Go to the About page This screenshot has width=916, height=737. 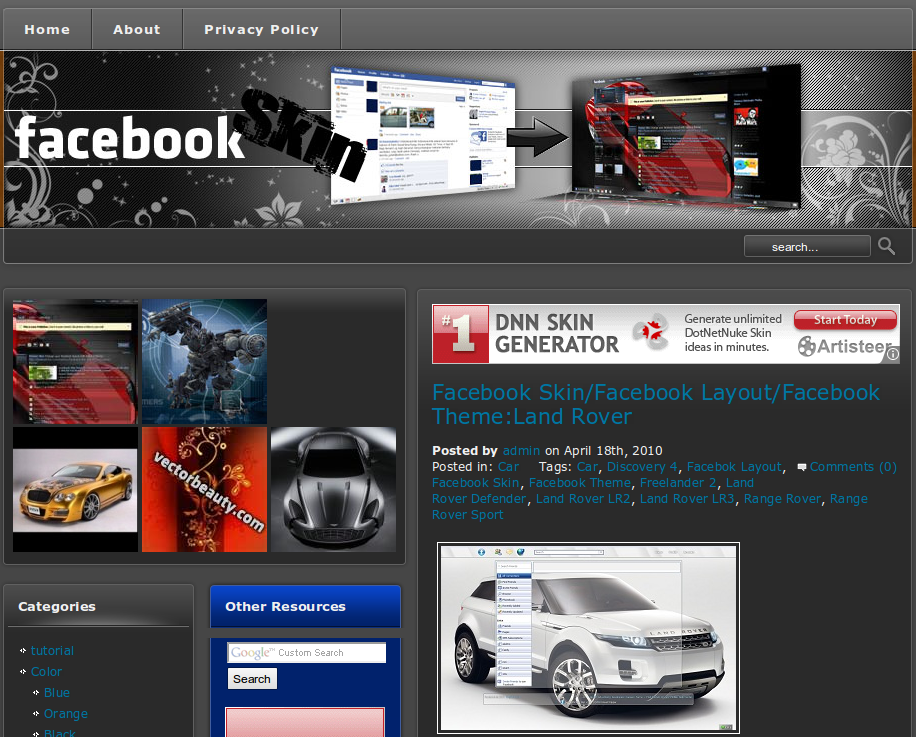click(137, 29)
